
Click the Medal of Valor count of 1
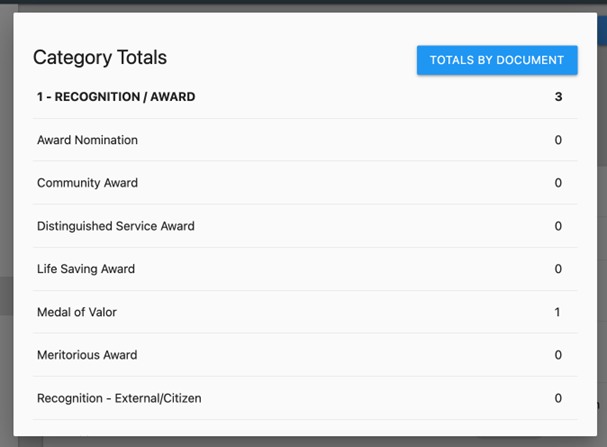tap(558, 312)
